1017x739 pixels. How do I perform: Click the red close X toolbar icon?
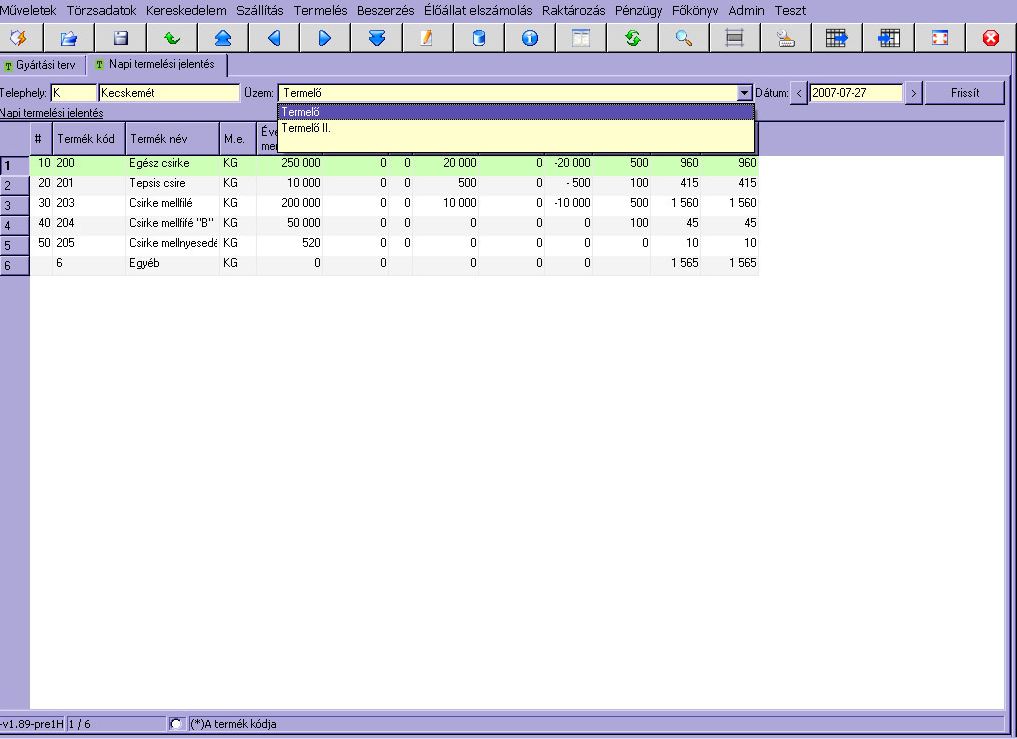[990, 38]
